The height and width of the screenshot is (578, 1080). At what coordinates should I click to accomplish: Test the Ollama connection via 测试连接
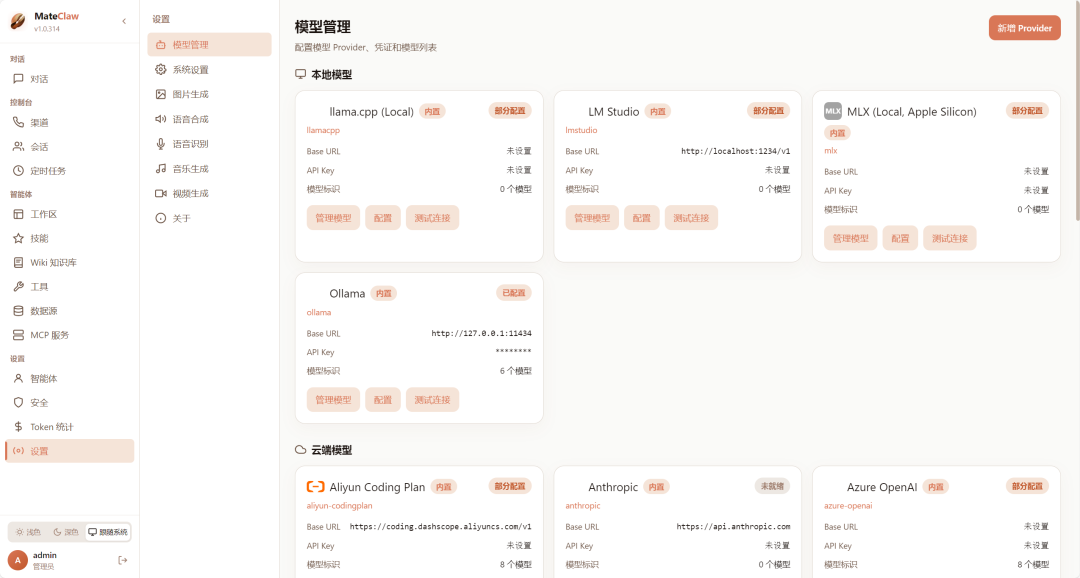432,399
